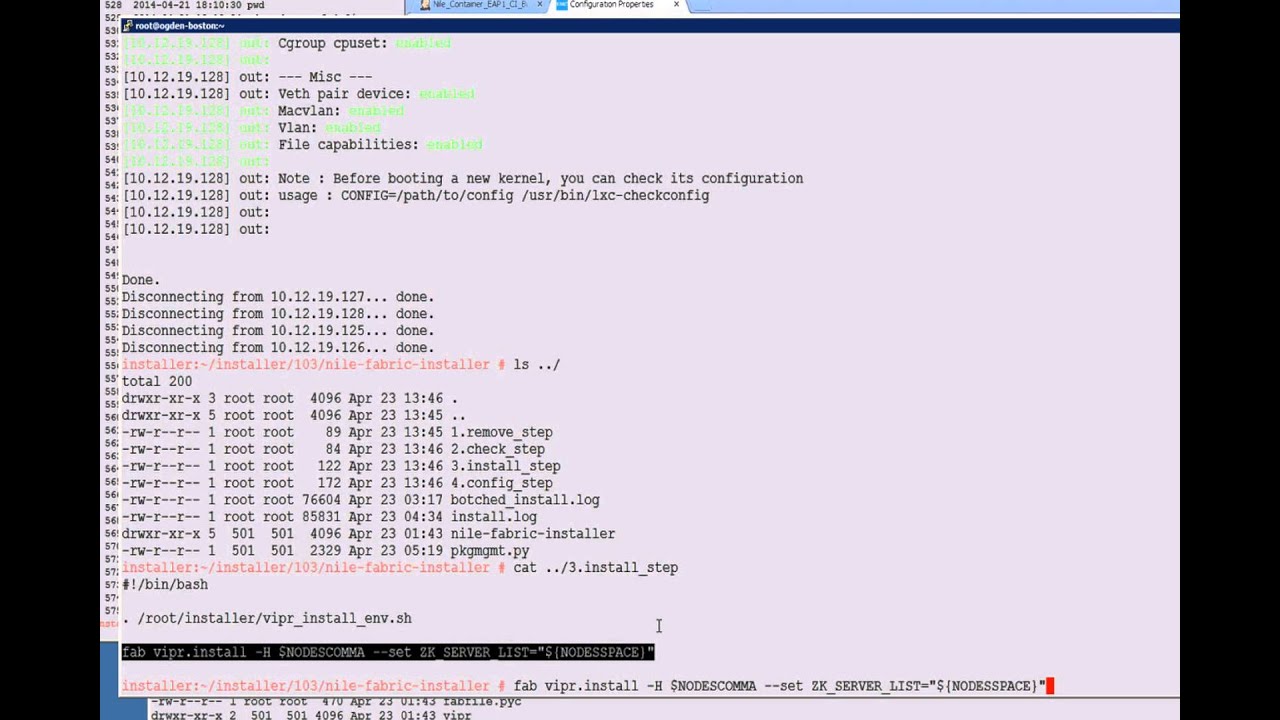Click 'Disconnecting from 10.12.19.127... done.' line
The height and width of the screenshot is (720, 1280).
coord(278,297)
